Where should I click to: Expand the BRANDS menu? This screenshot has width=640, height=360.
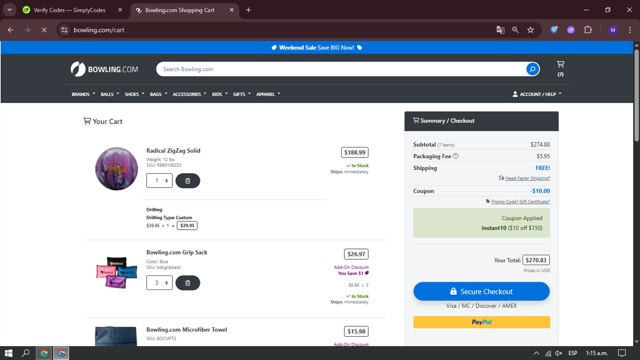[83, 94]
